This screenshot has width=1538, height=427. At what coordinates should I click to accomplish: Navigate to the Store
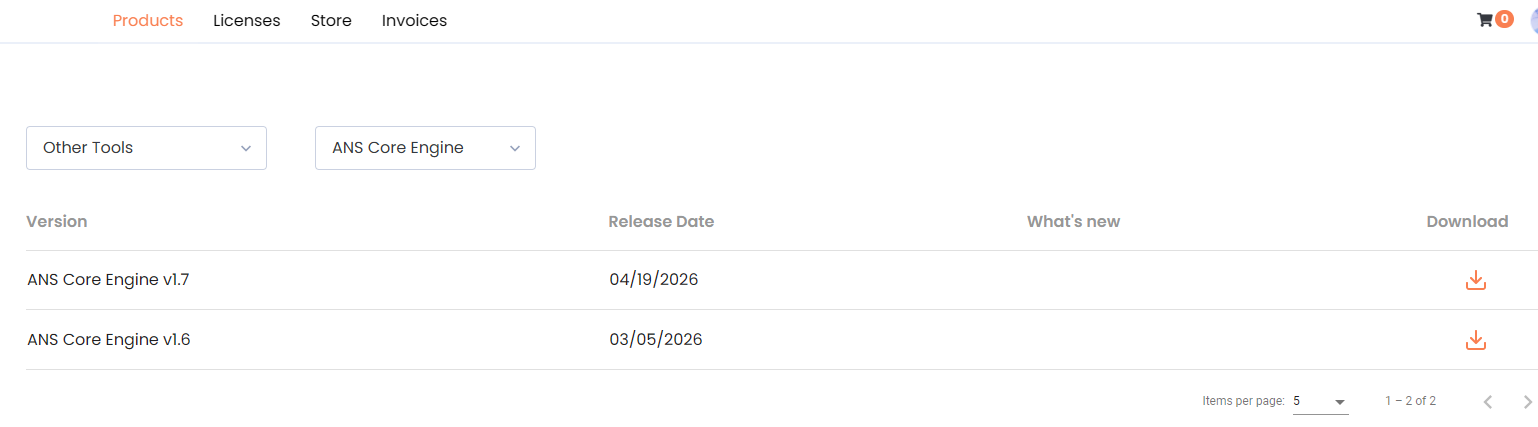331,20
